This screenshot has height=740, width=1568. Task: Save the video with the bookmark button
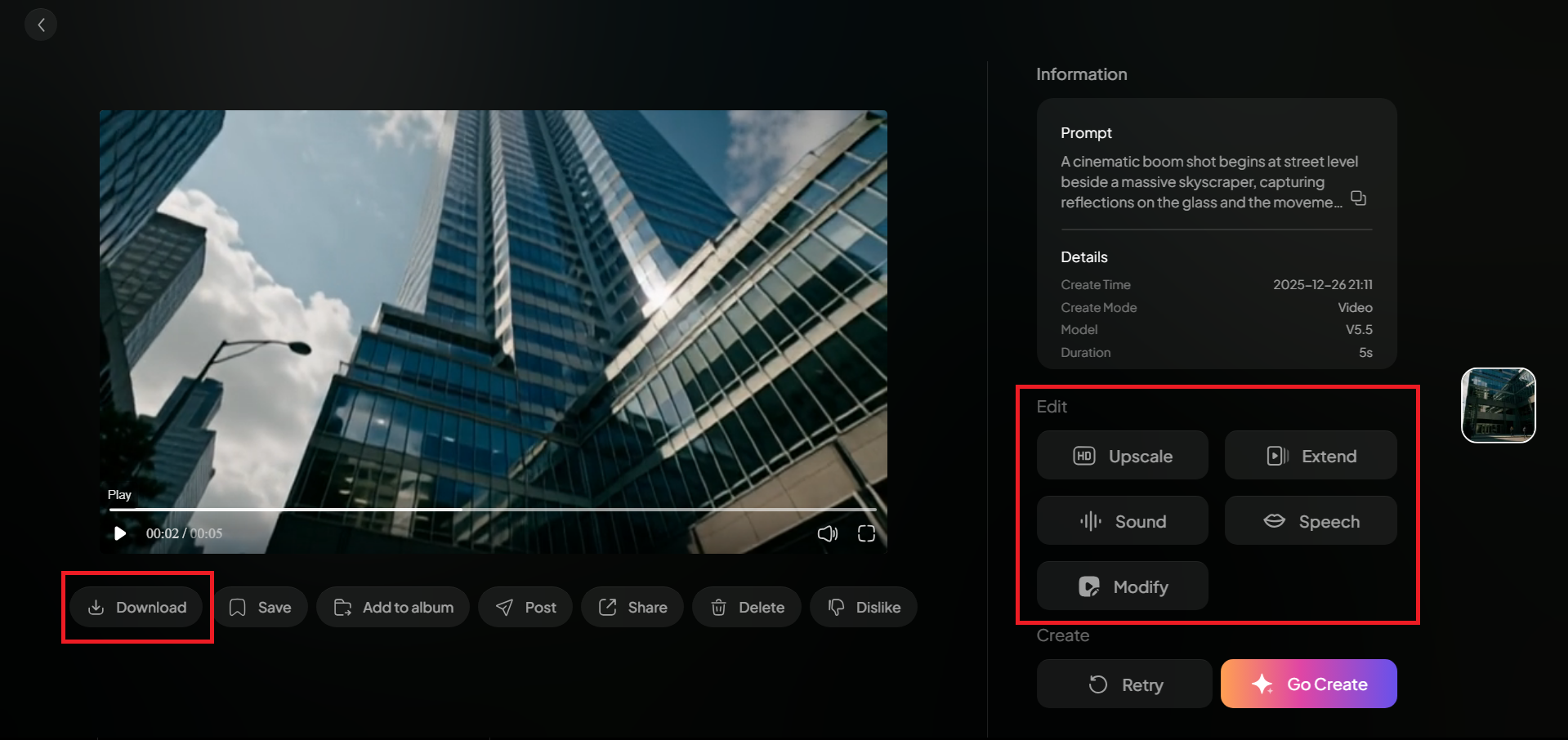(x=261, y=607)
